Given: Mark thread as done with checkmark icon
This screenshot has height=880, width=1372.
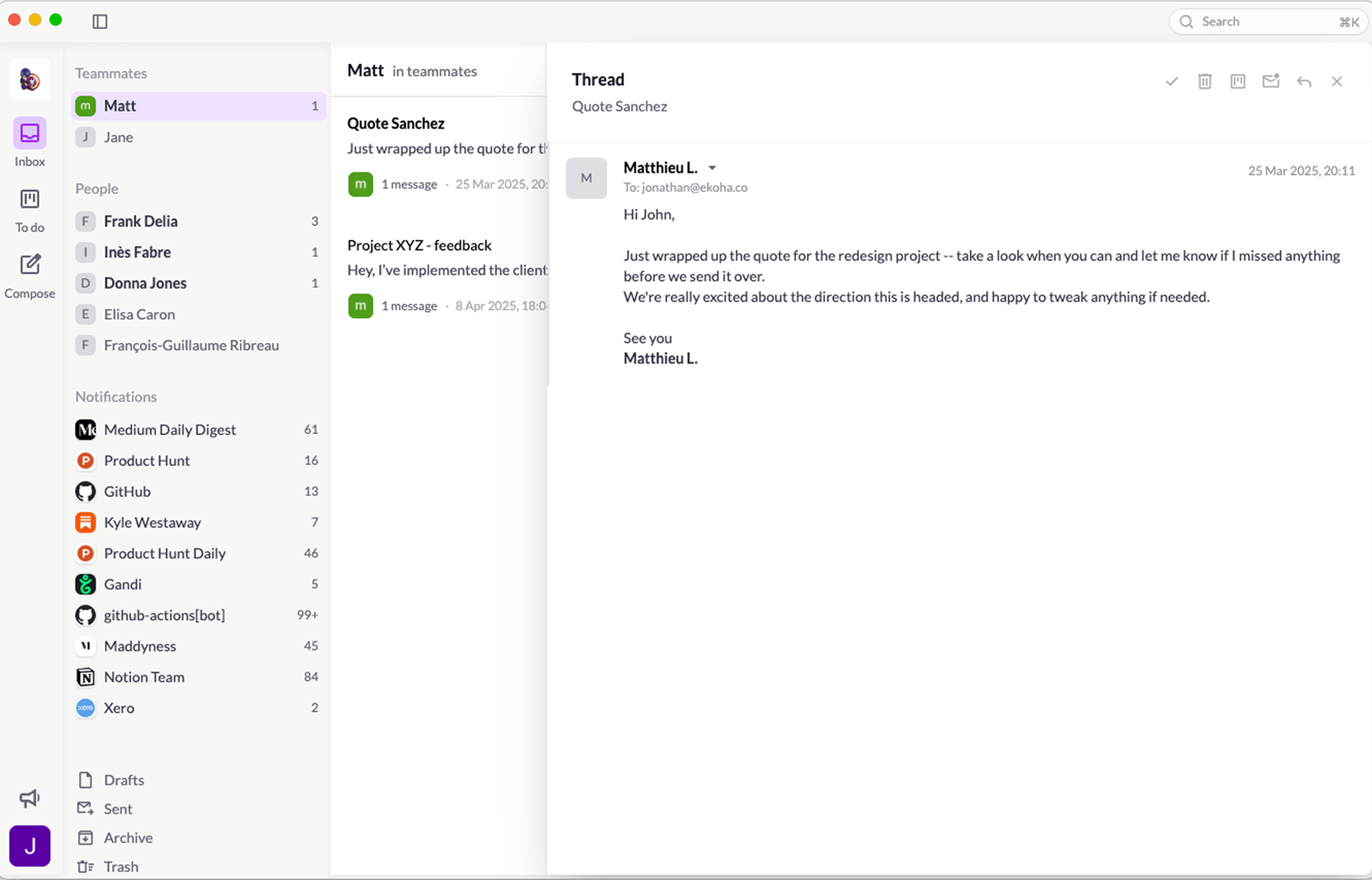Looking at the screenshot, I should coord(1172,81).
